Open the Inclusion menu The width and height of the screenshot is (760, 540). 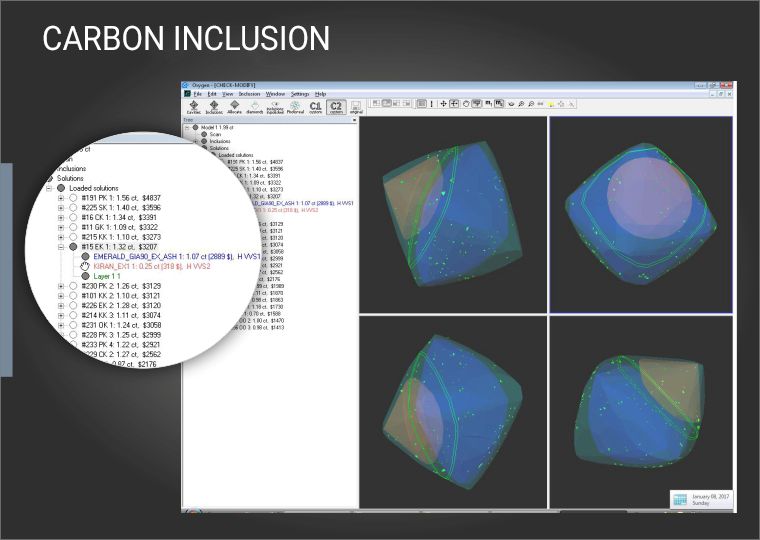point(249,93)
